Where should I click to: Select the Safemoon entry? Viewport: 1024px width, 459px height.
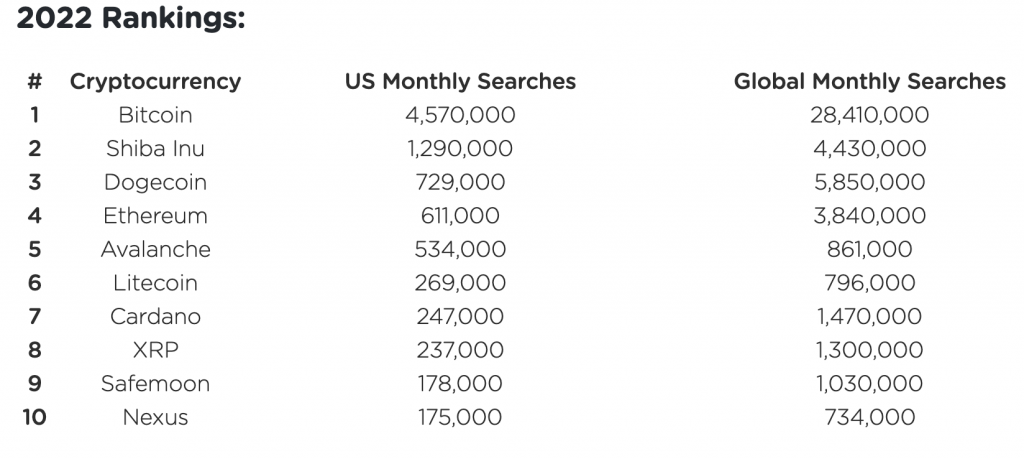pyautogui.click(x=155, y=383)
